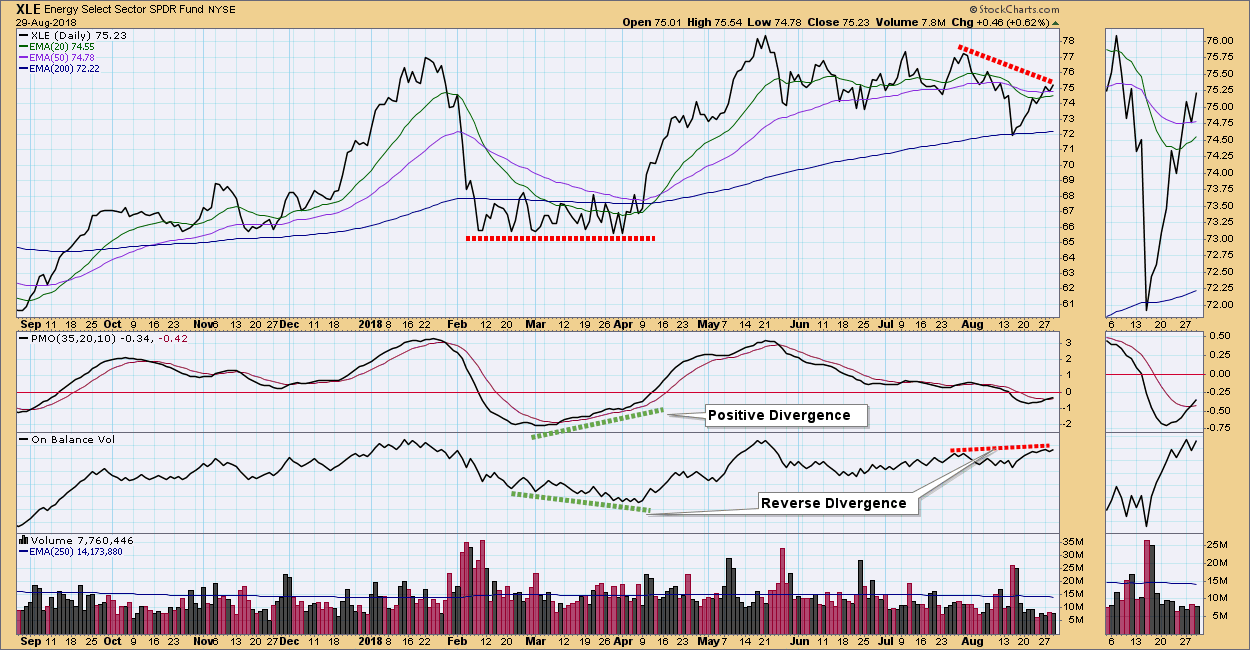This screenshot has width=1250, height=650.
Task: Click the Volume 7,760,446 panel label
Action: coord(84,541)
